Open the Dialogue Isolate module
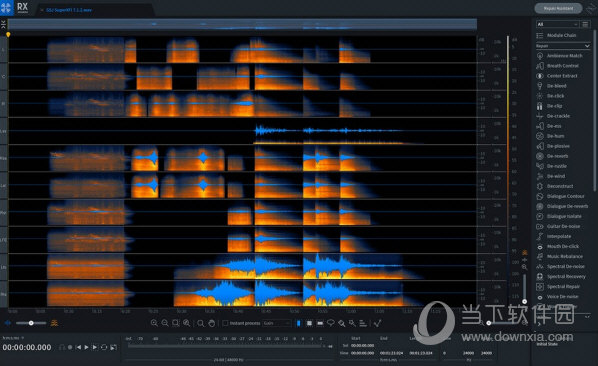The height and width of the screenshot is (366, 598). pos(559,216)
